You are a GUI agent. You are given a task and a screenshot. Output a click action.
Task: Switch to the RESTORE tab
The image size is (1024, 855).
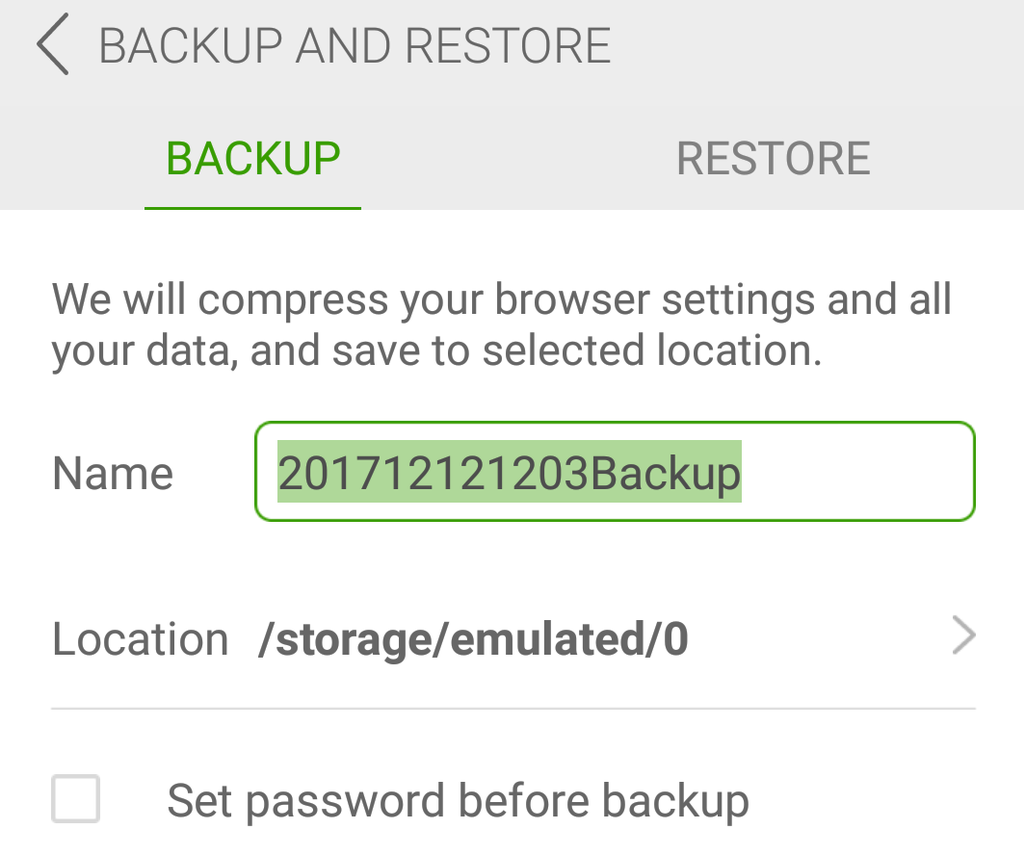click(x=773, y=159)
